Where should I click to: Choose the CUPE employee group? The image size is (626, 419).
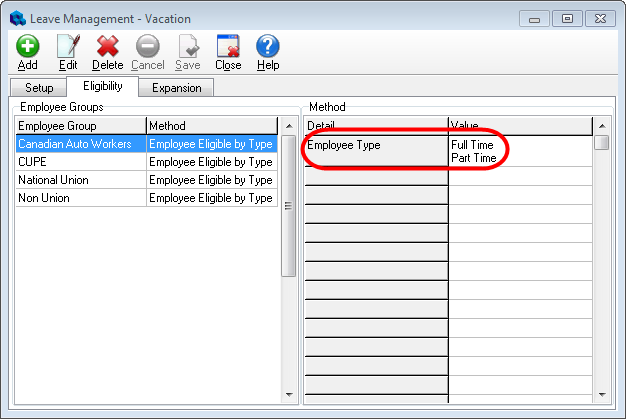[x=80, y=162]
